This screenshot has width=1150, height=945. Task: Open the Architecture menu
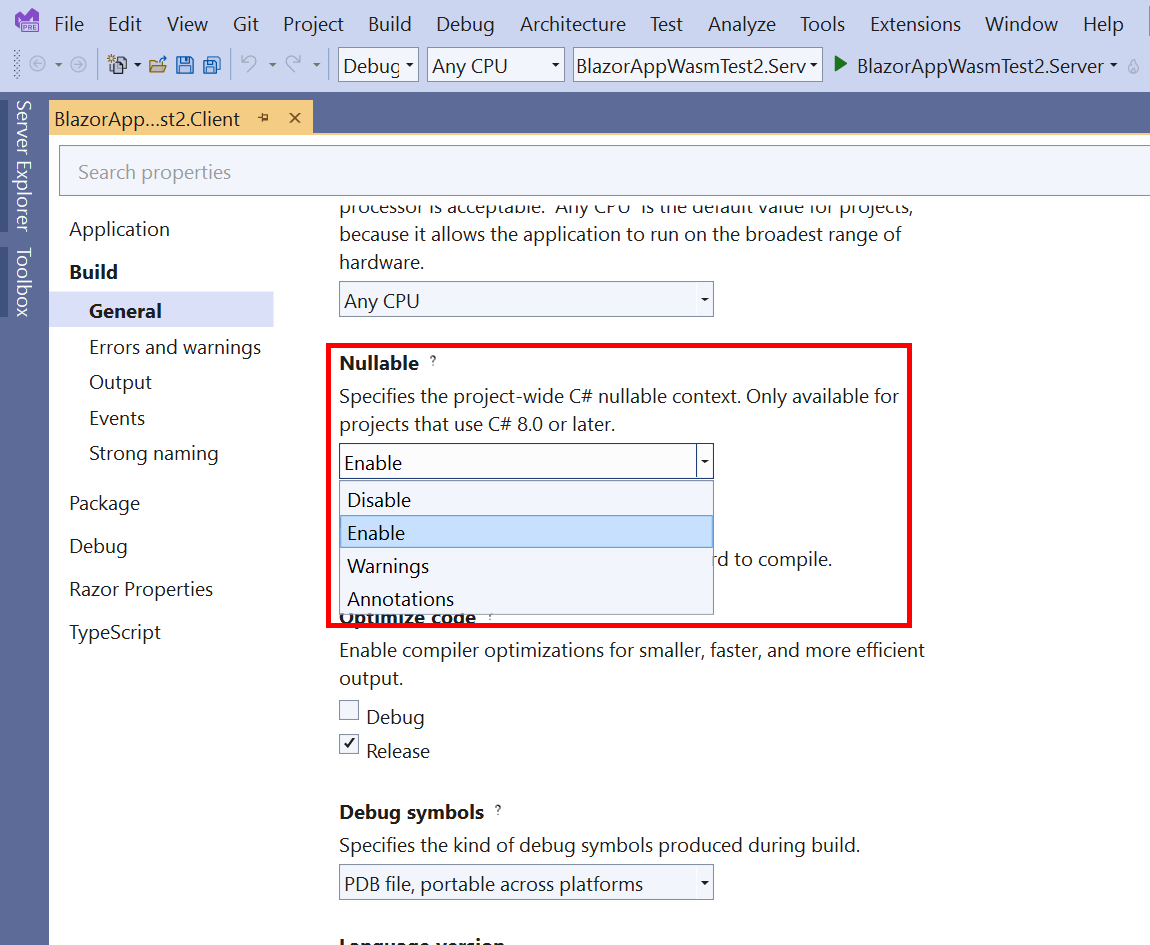573,24
